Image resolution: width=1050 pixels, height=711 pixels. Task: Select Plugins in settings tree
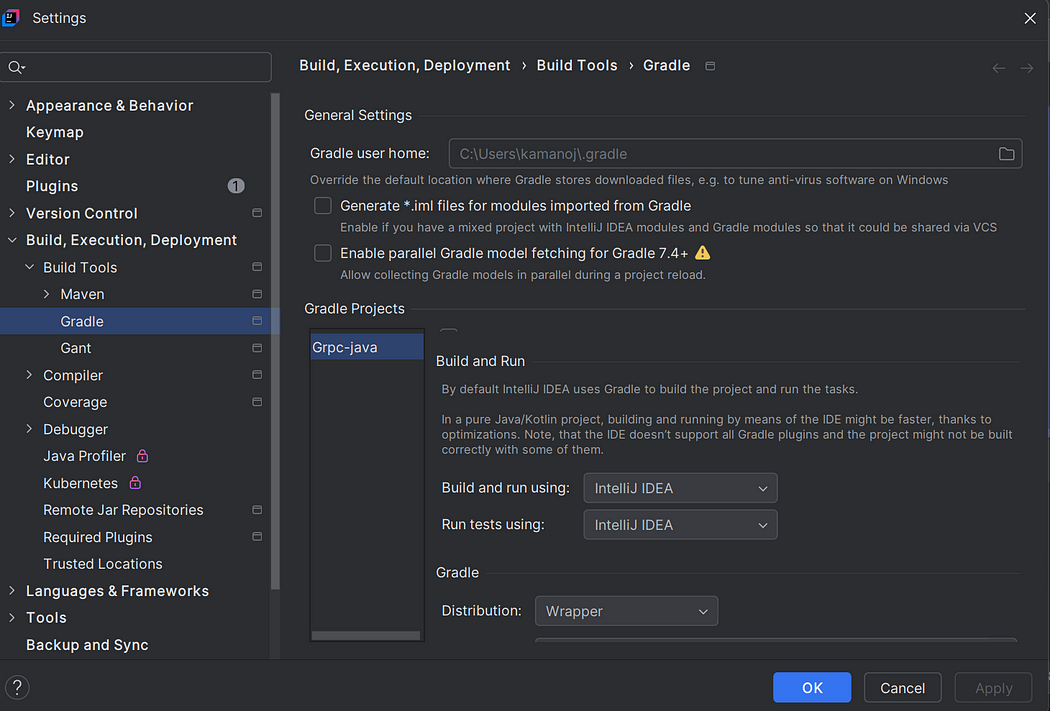pyautogui.click(x=52, y=186)
